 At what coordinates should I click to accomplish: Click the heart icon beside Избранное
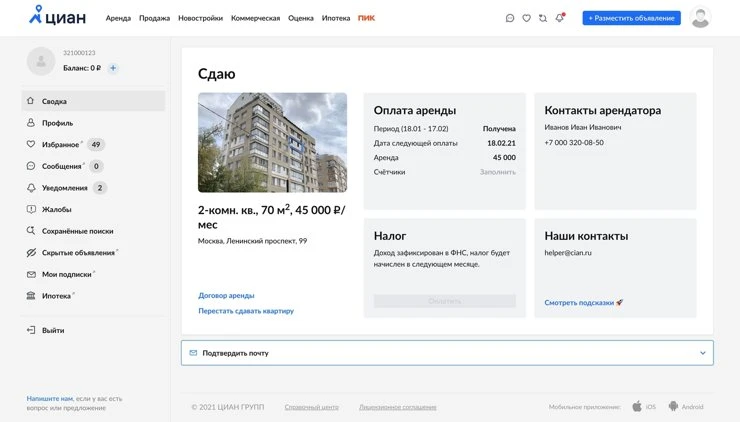31,144
